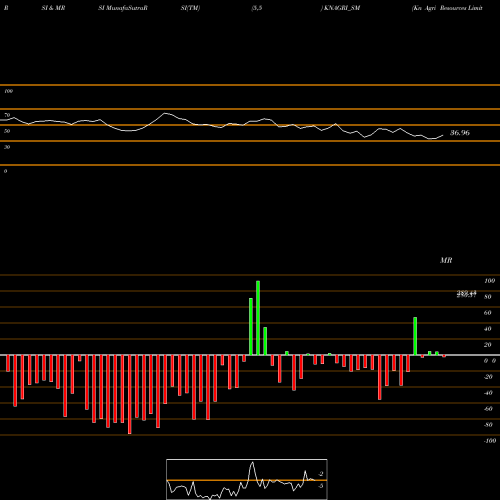Click the SI & MR header text

click(53, 8)
